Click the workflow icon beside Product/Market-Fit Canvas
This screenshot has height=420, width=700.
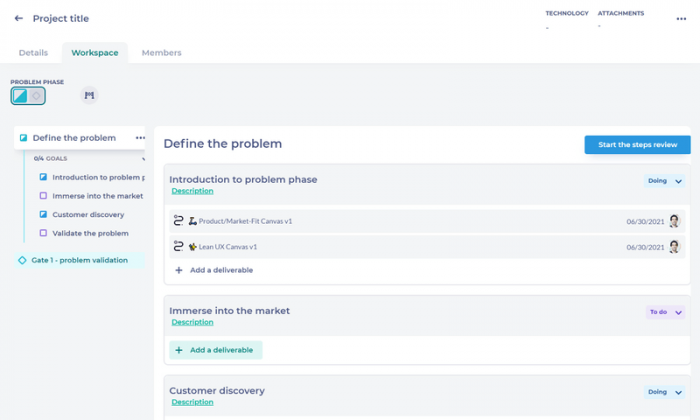coord(178,220)
